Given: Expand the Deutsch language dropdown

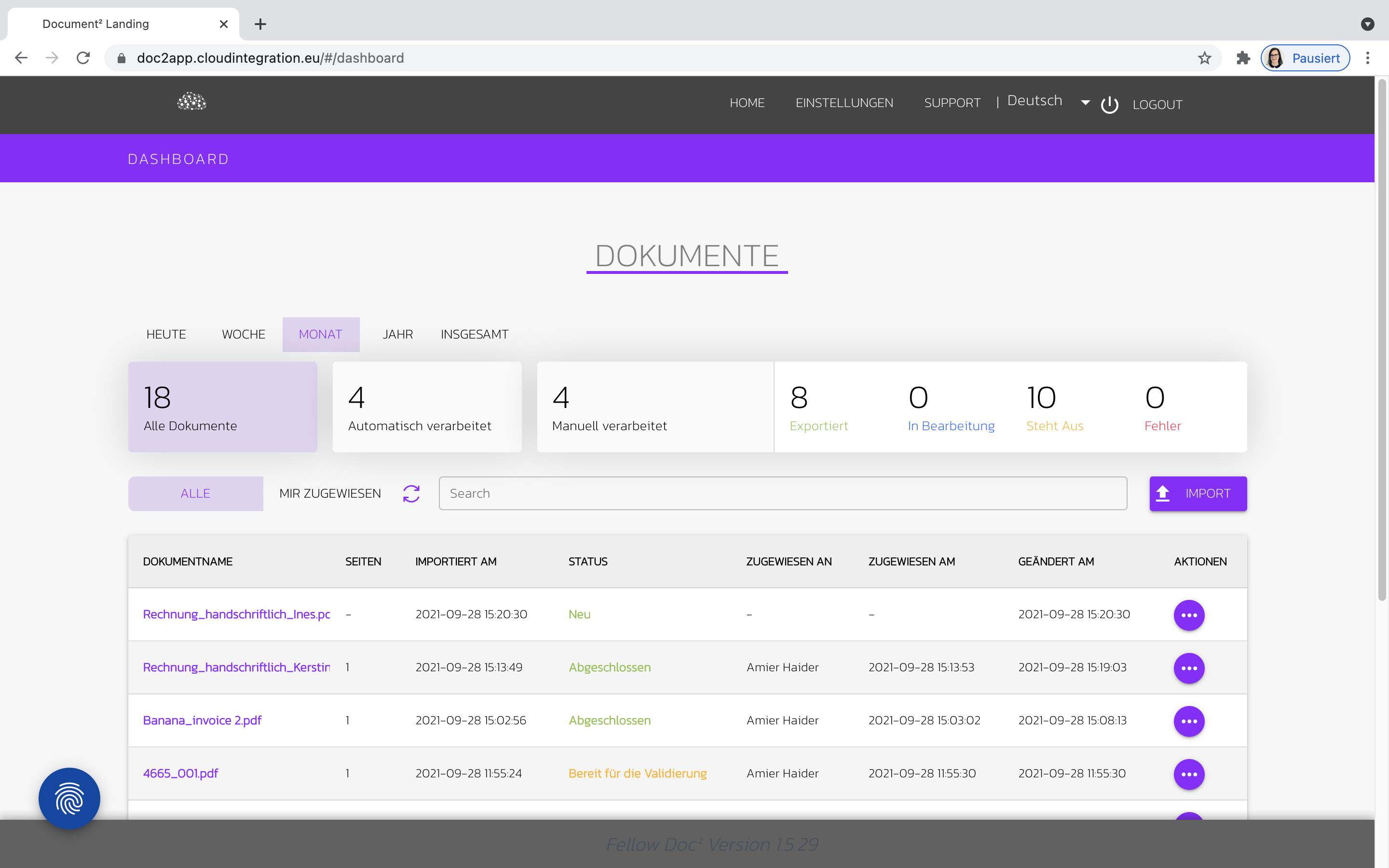Looking at the screenshot, I should [1085, 102].
